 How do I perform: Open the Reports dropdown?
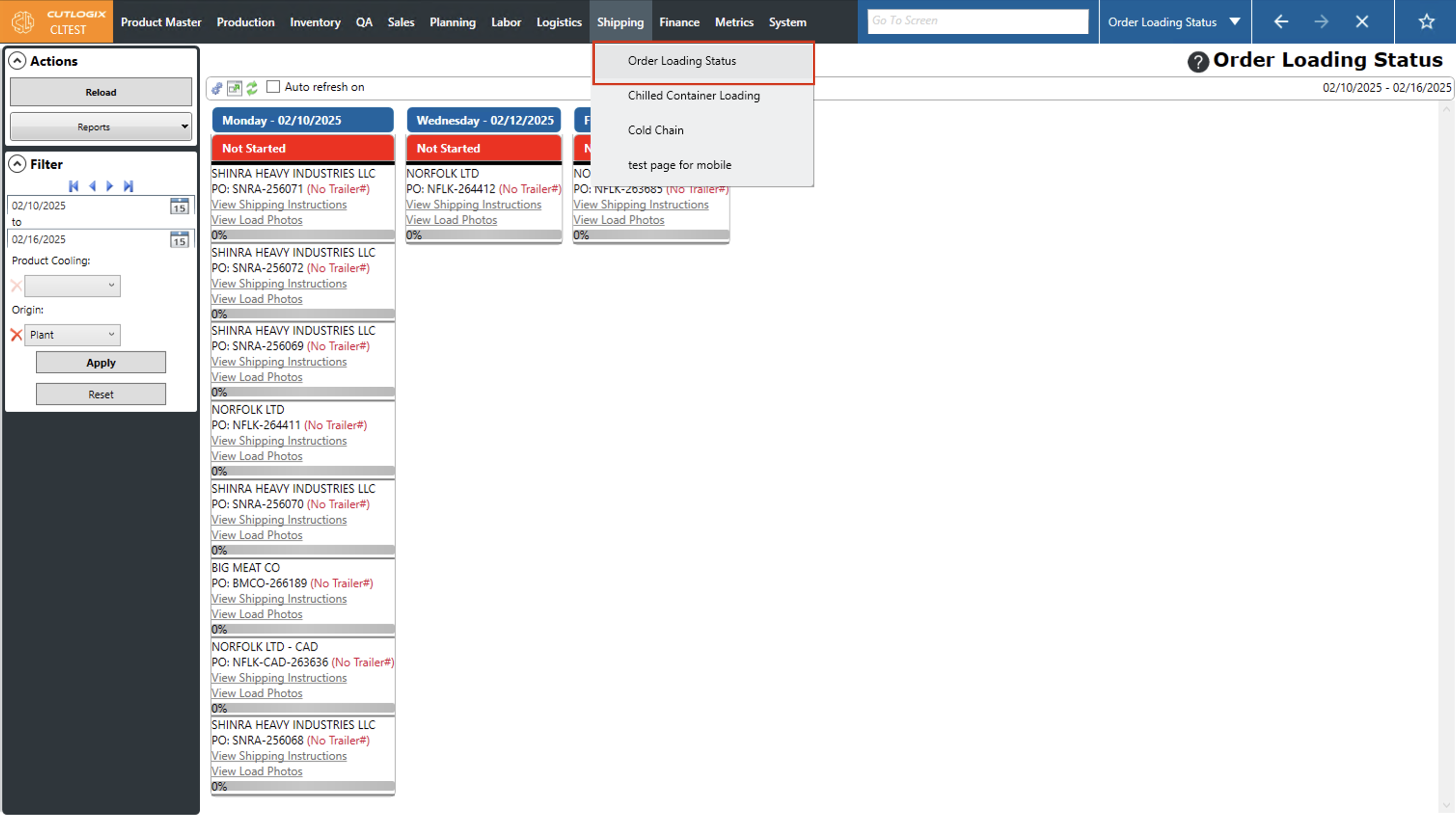[101, 127]
